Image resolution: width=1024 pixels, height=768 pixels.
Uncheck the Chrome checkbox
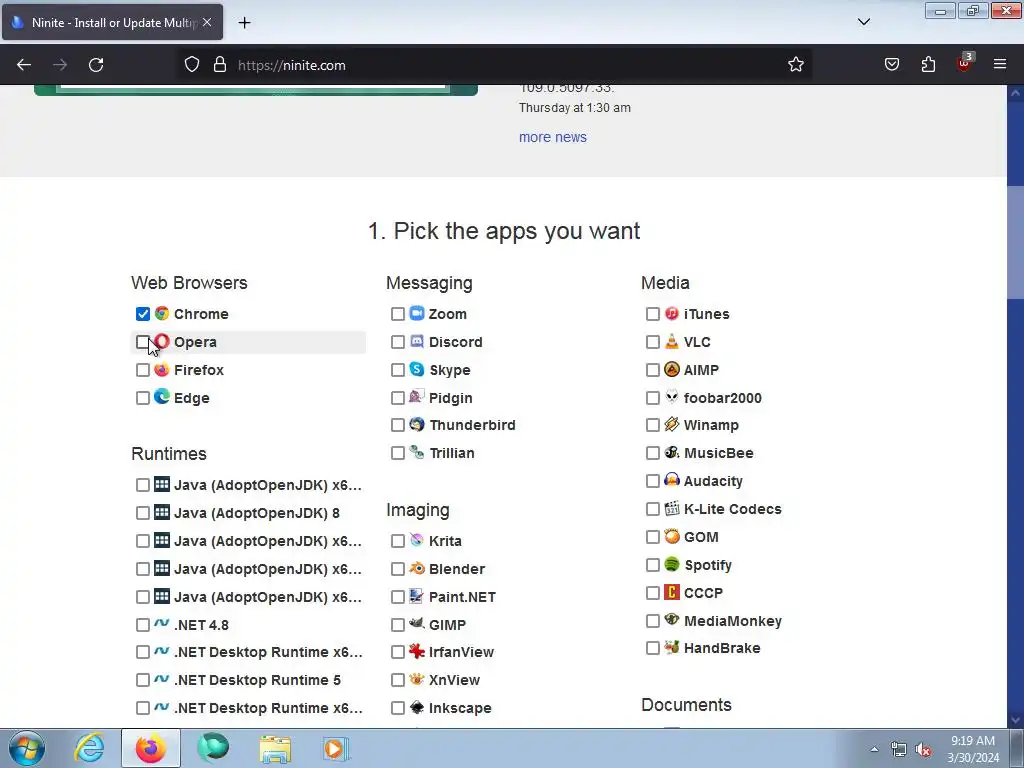tap(142, 314)
